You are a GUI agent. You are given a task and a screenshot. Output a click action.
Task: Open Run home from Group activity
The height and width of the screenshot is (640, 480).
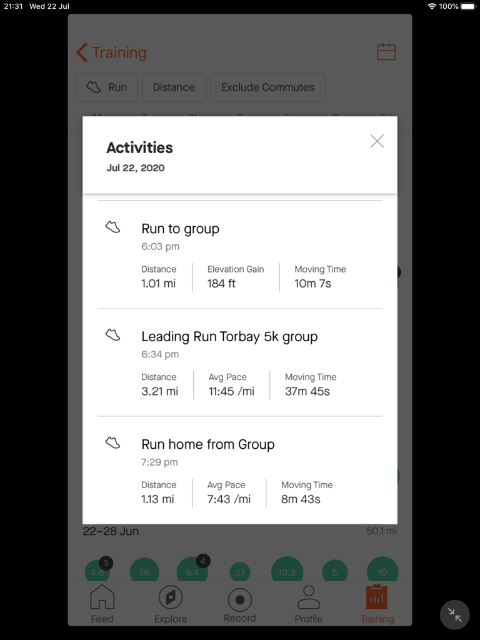(x=240, y=470)
